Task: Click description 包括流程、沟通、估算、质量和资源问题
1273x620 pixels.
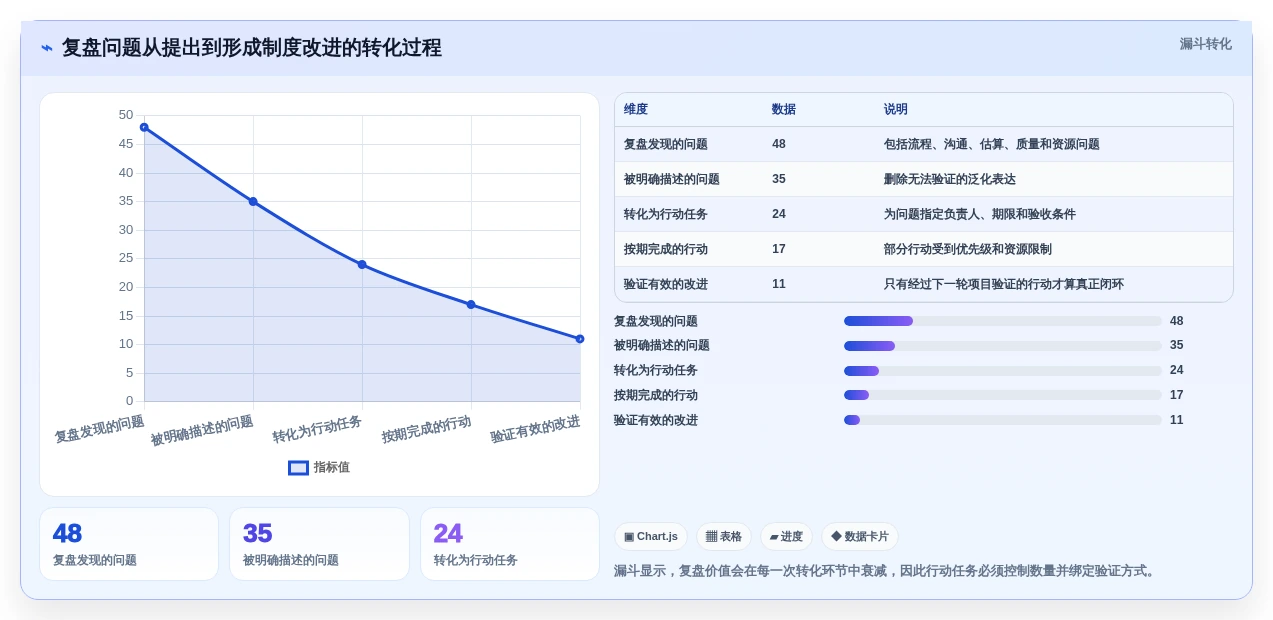Action: (992, 144)
